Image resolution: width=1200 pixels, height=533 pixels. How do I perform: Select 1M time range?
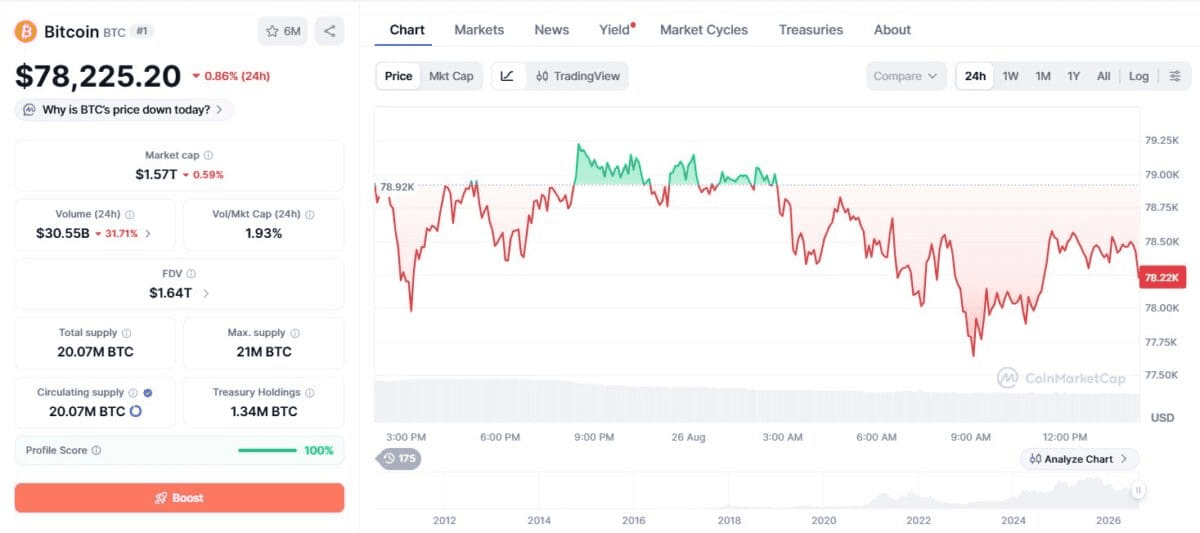[1043, 76]
